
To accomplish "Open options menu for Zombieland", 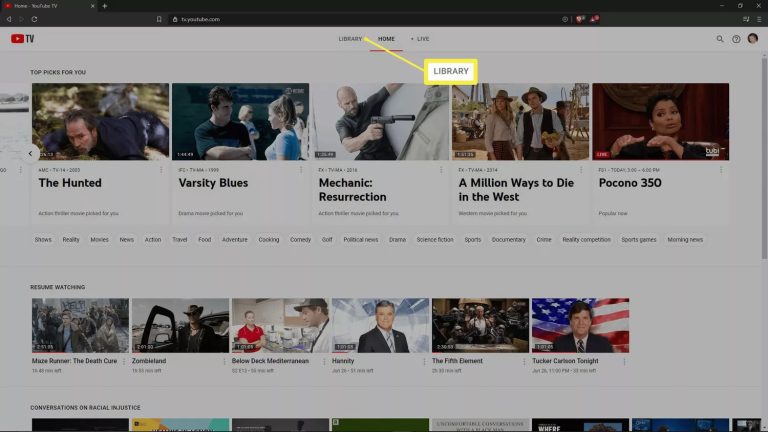I will point(224,361).
